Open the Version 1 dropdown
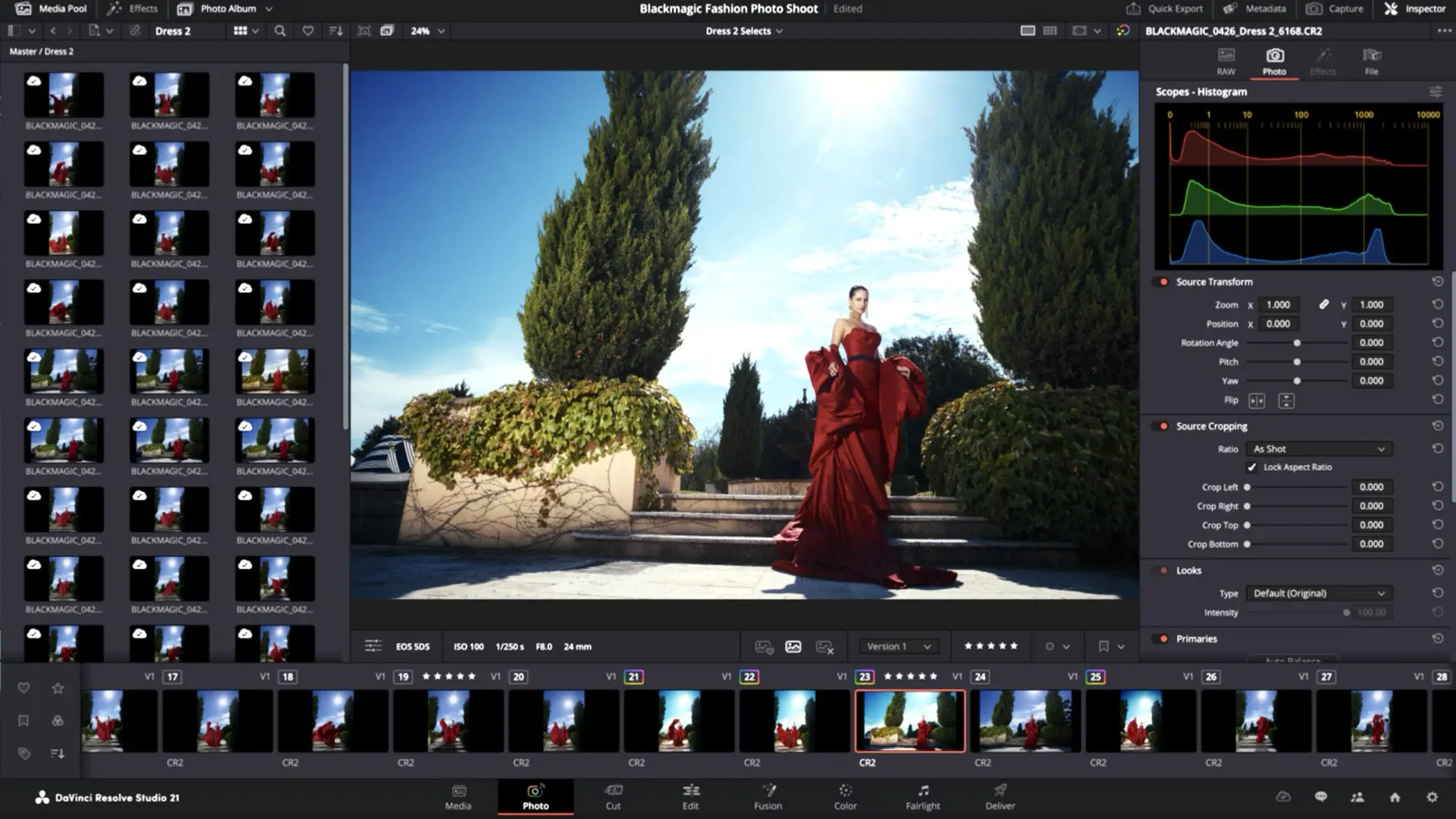This screenshot has width=1456, height=819. point(898,646)
